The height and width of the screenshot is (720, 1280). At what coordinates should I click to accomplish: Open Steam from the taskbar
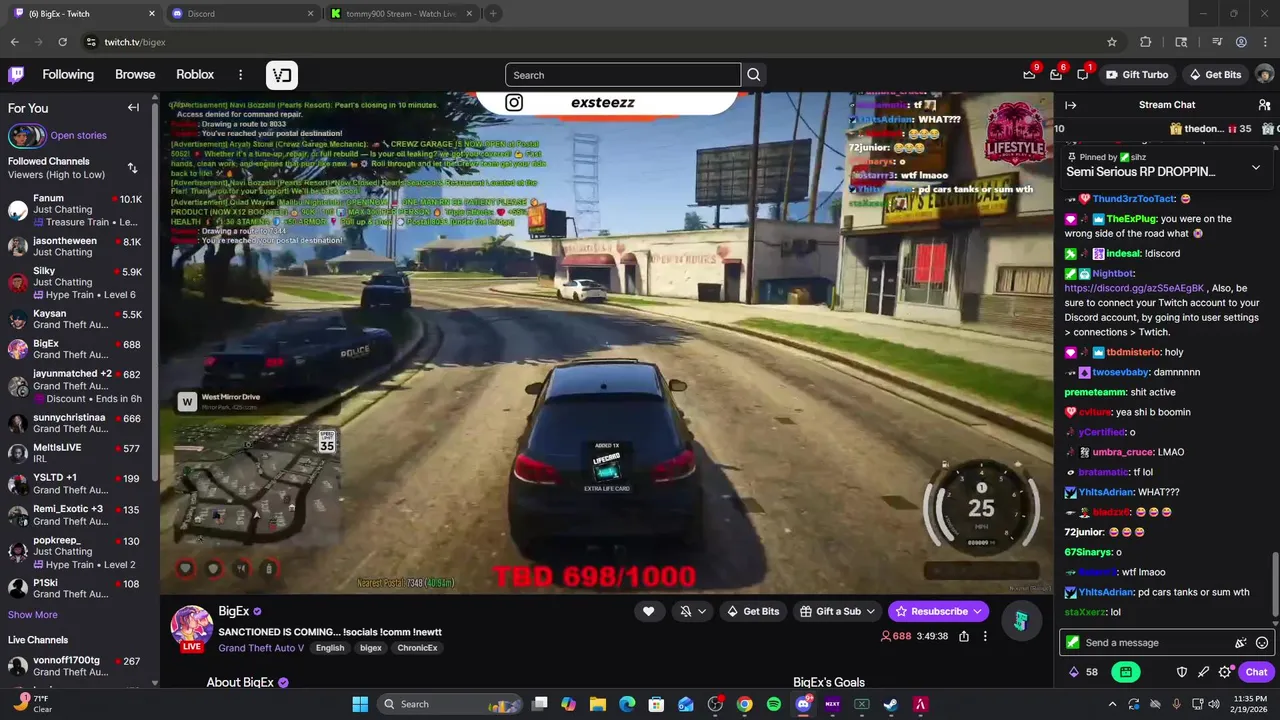coord(891,704)
